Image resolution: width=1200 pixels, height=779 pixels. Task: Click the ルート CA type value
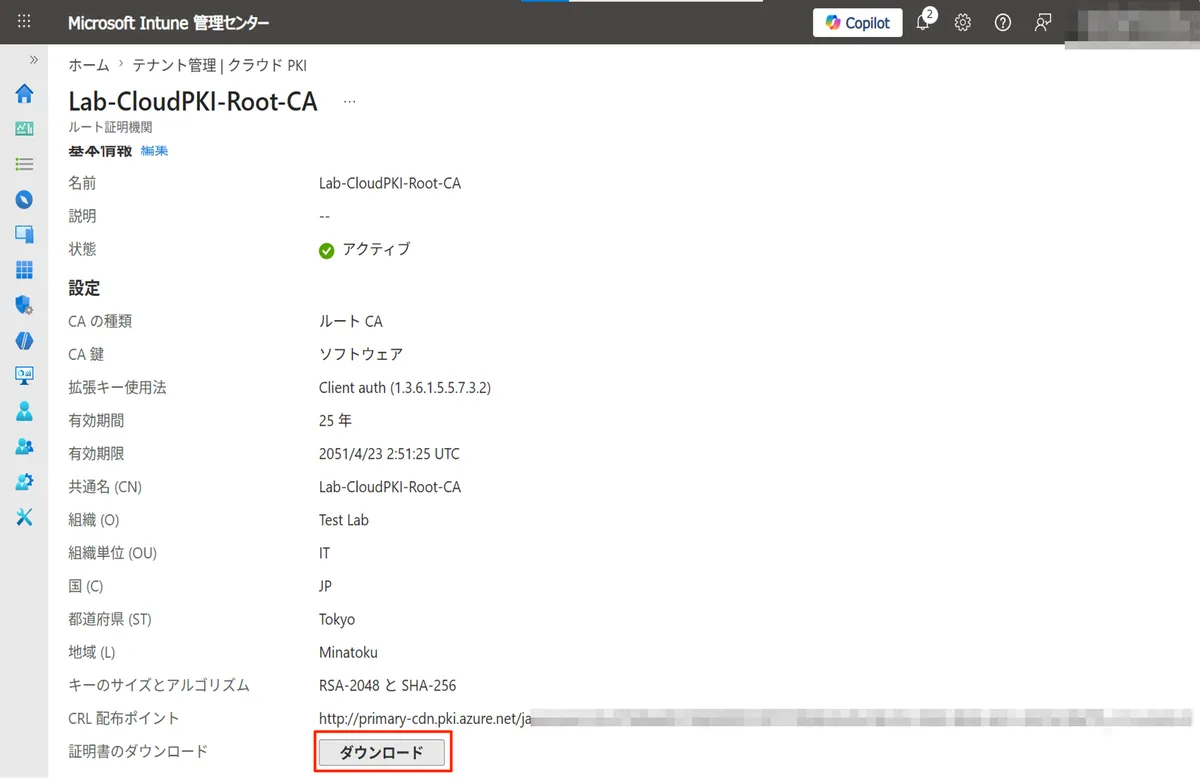point(351,321)
